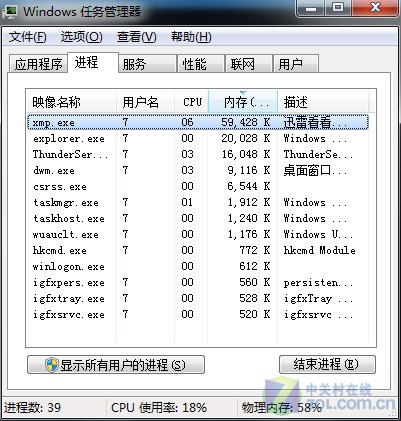401x421 pixels.
Task: Select the taskhost.exe process
Action: [198, 218]
